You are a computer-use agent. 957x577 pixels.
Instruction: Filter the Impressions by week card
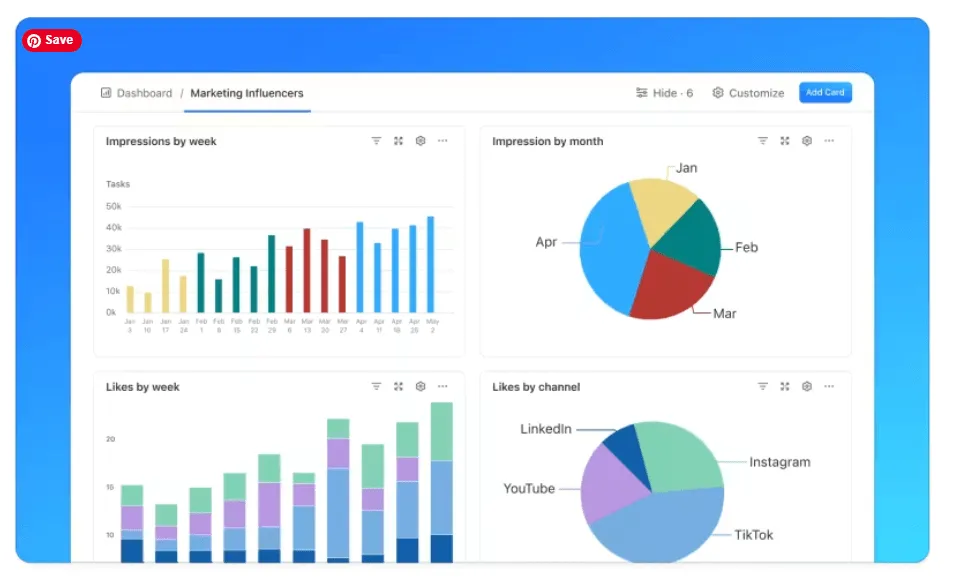376,141
